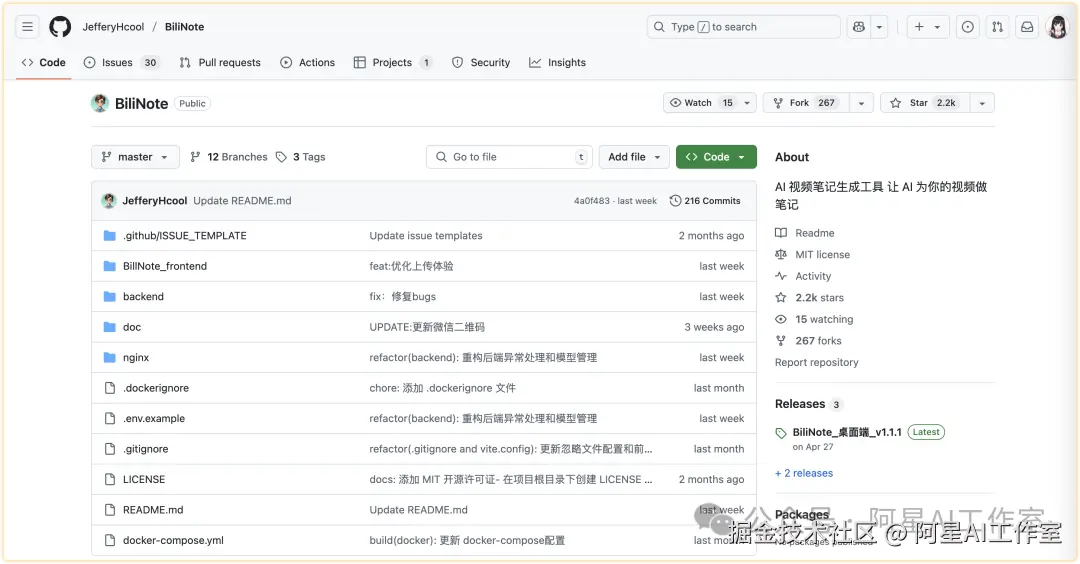Open the hamburger navigation menu

28,27
